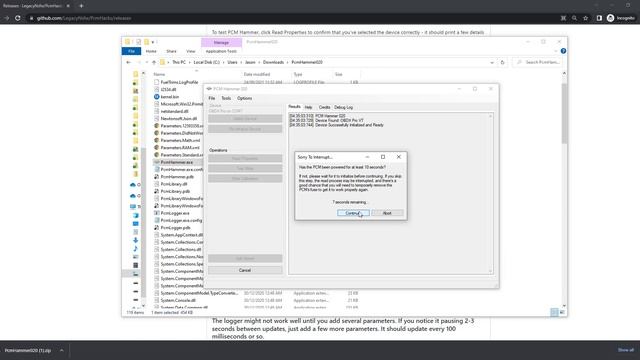Click browser address bar URL
640x360 pixels.
coord(84,18)
